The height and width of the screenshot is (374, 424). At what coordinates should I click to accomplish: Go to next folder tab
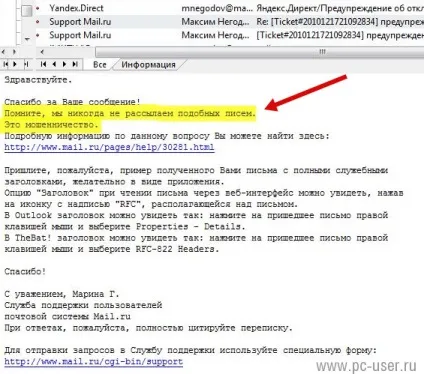15,64
